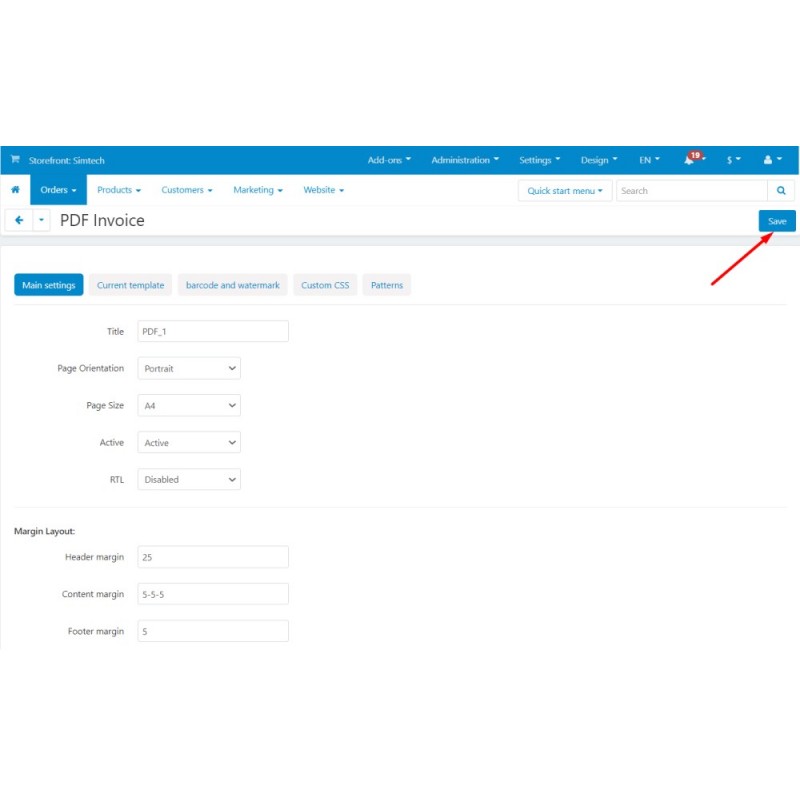Viewport: 800px width, 800px height.
Task: Select the Custom CSS tab
Action: point(325,285)
